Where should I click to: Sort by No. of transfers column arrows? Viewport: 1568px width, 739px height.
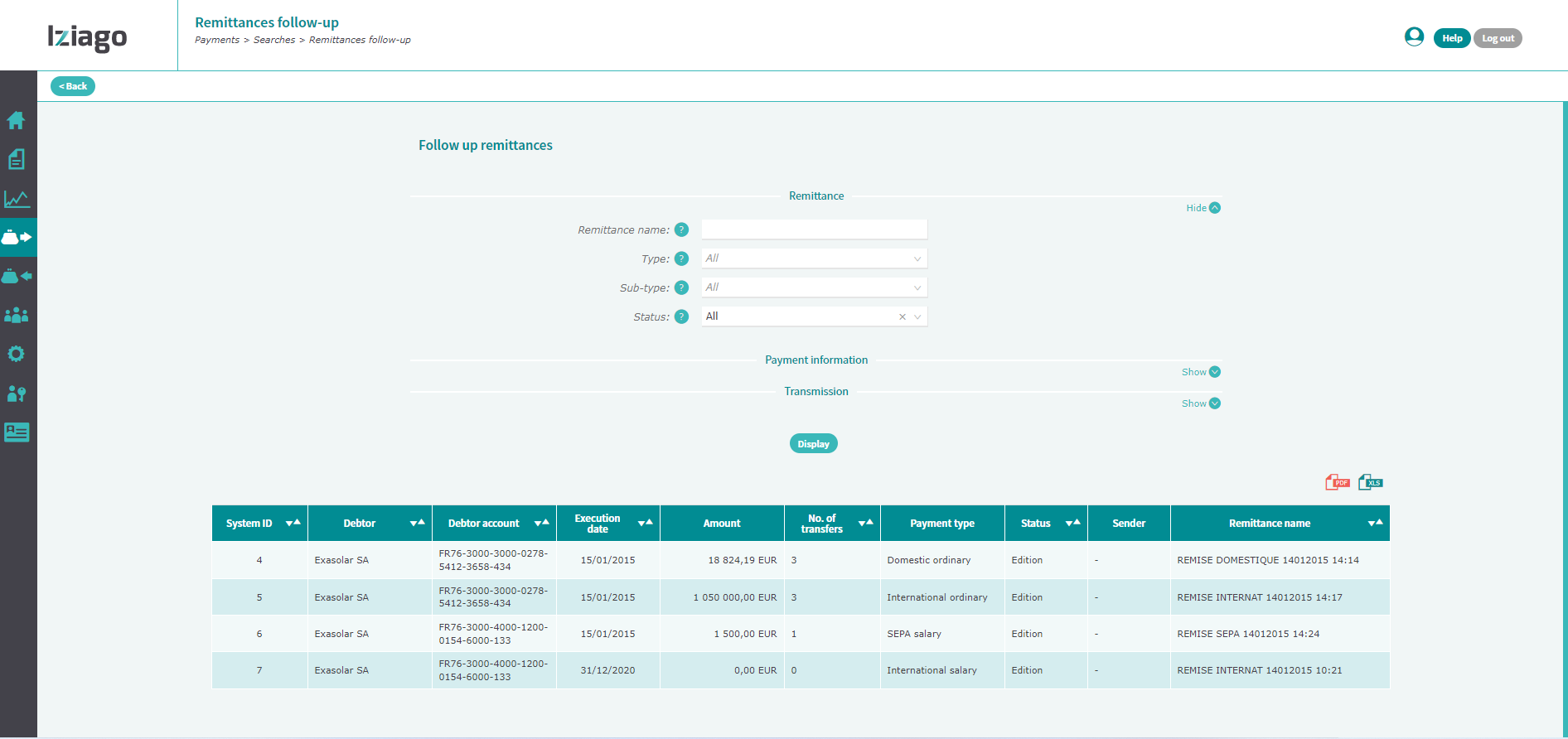pyautogui.click(x=866, y=523)
